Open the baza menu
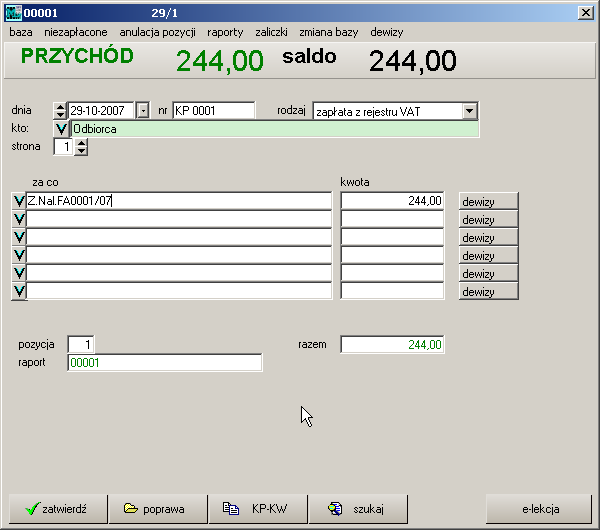Image resolution: width=600 pixels, height=530 pixels. (x=21, y=32)
